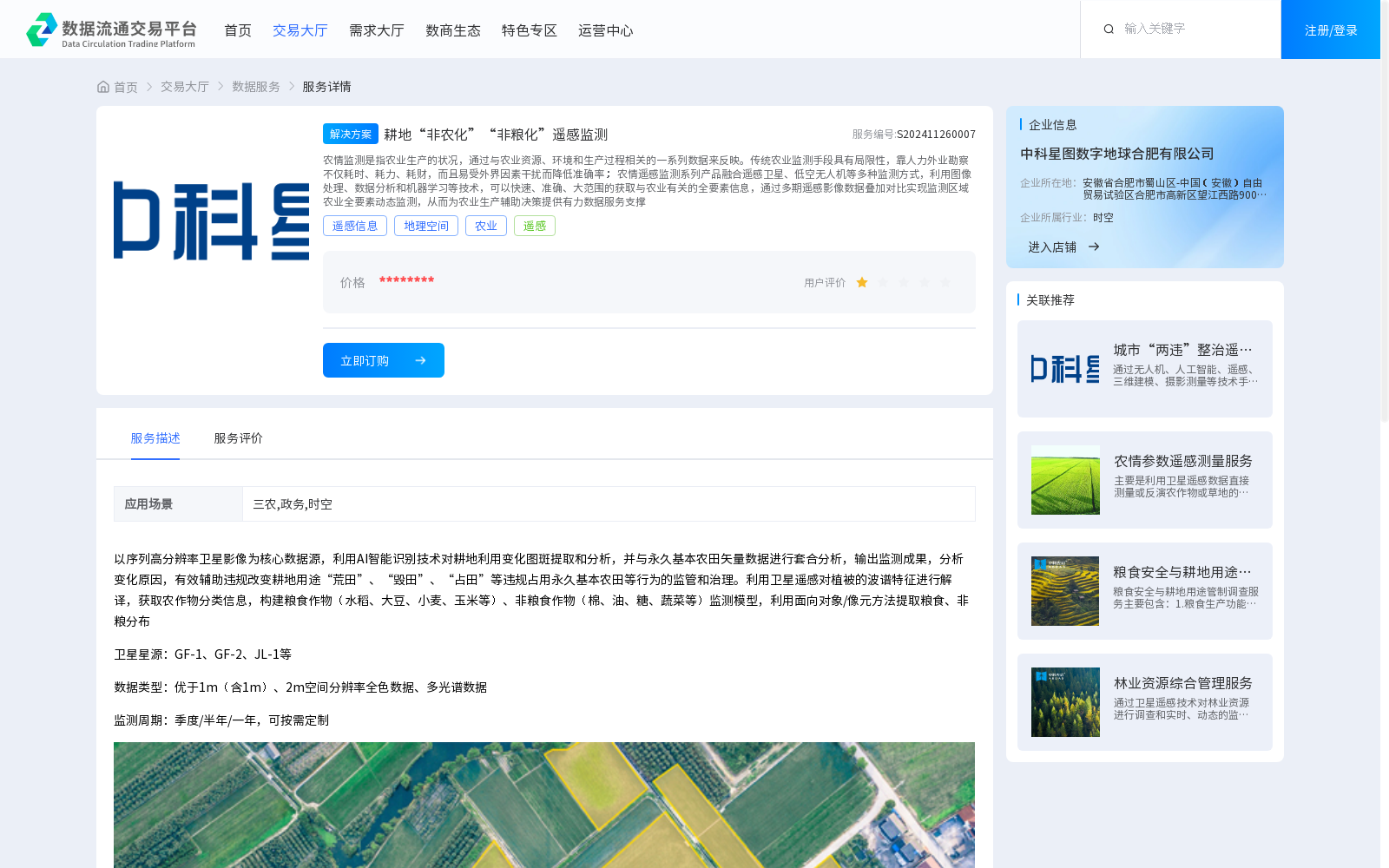This screenshot has height=868, width=1389.
Task: Open the 需求大厅 navigation item
Action: [377, 30]
